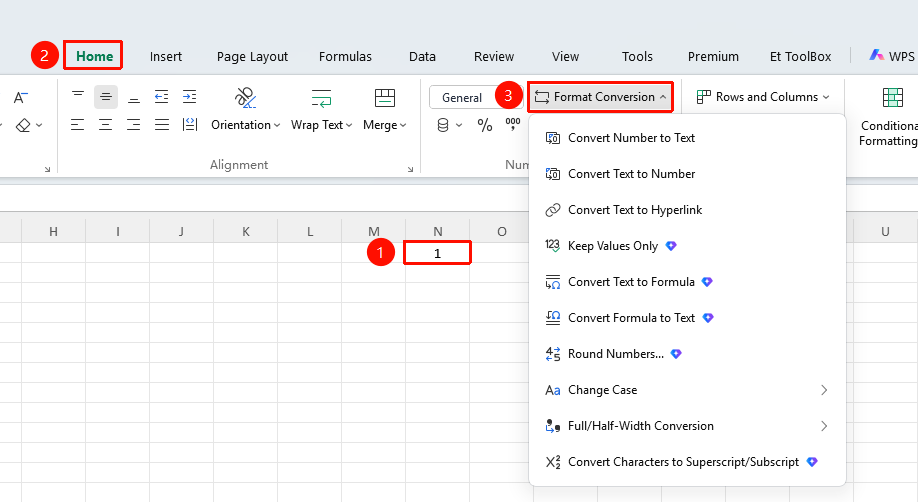Align text left
The height and width of the screenshot is (502, 918).
click(78, 125)
